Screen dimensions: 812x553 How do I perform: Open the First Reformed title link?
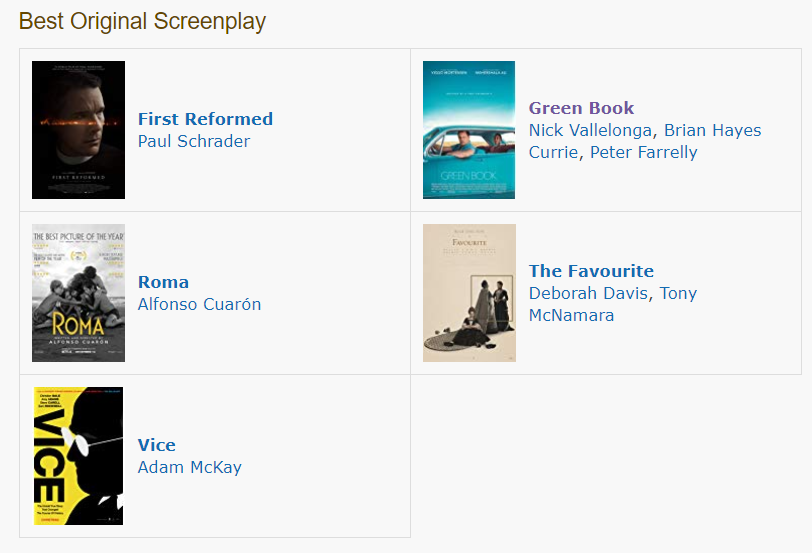click(x=205, y=119)
